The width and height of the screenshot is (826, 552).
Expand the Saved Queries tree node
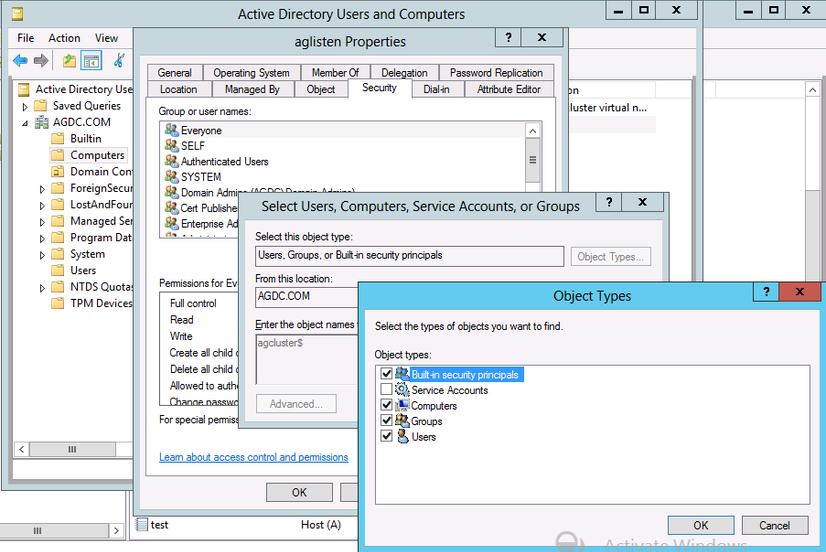click(25, 107)
